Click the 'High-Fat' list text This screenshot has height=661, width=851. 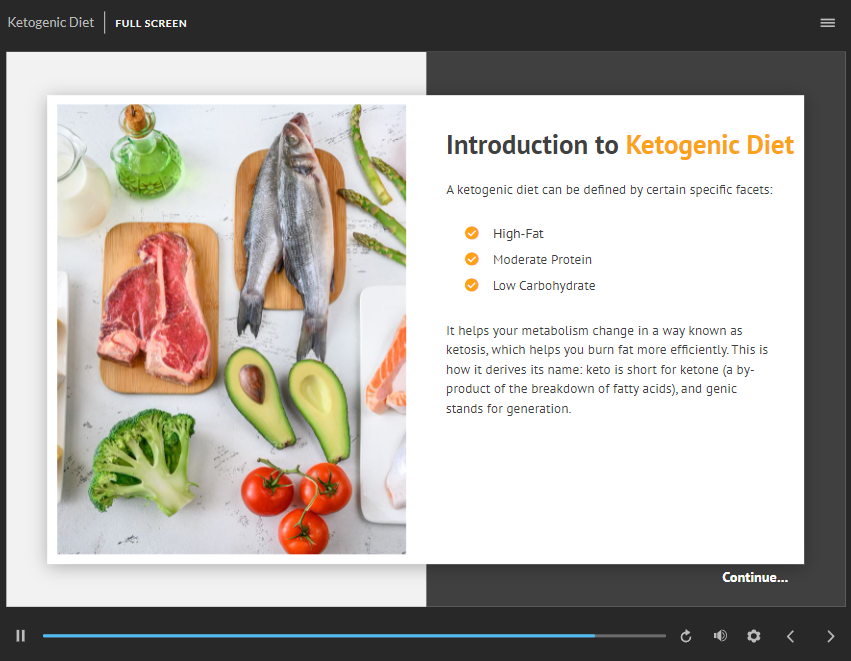pyautogui.click(x=518, y=234)
